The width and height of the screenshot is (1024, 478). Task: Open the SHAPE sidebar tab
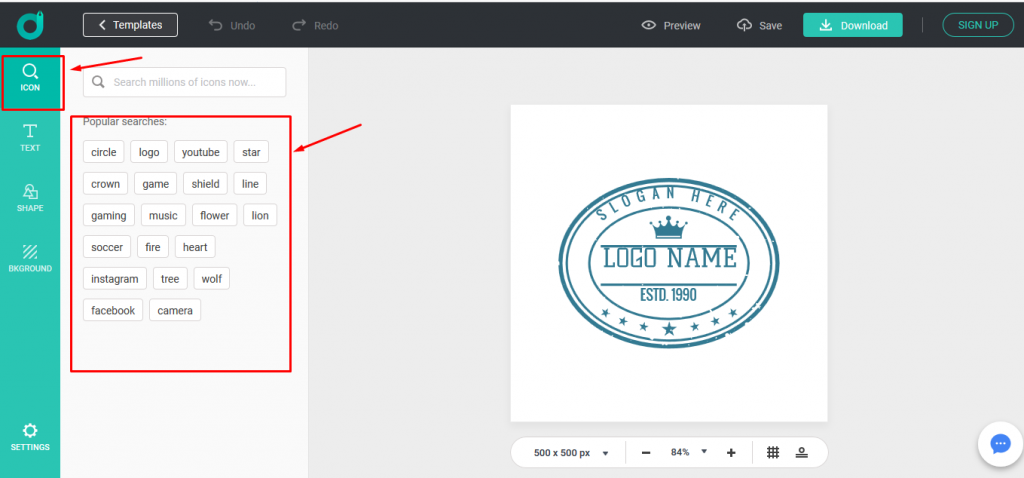30,198
